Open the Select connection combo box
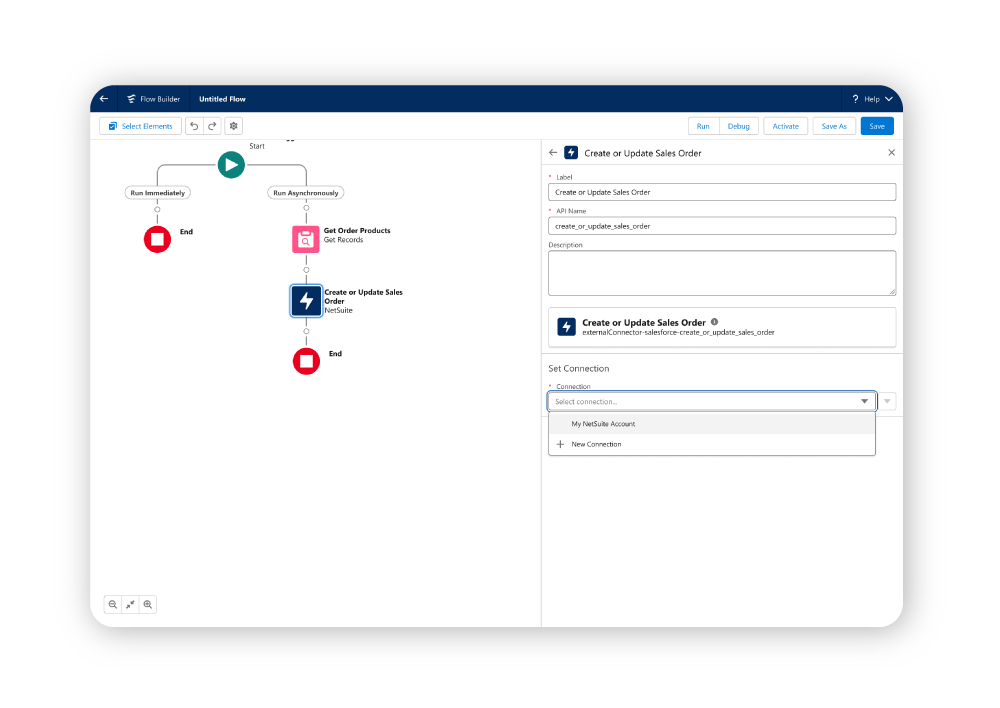 (712, 401)
